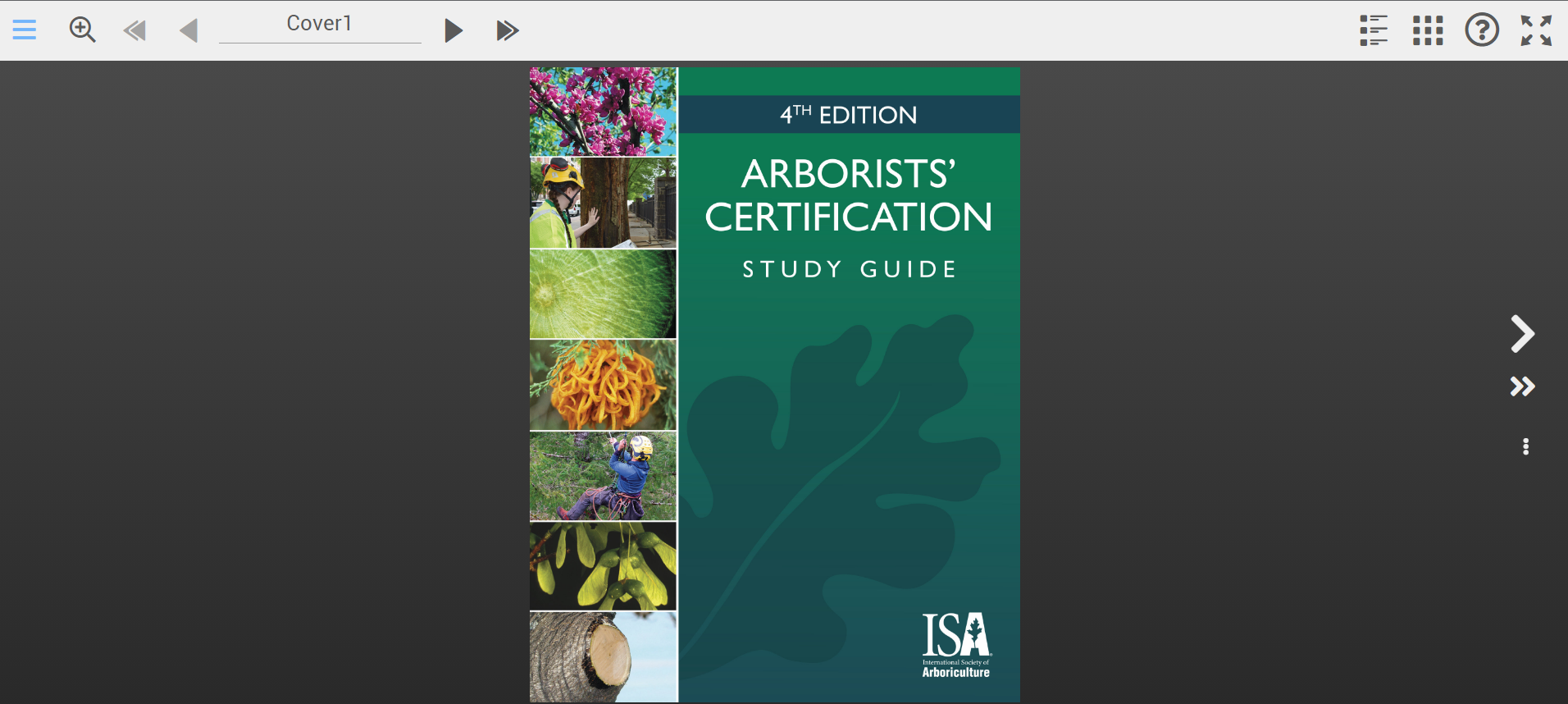
Task: Click the arborist inspecting trunk photo
Action: click(x=603, y=203)
